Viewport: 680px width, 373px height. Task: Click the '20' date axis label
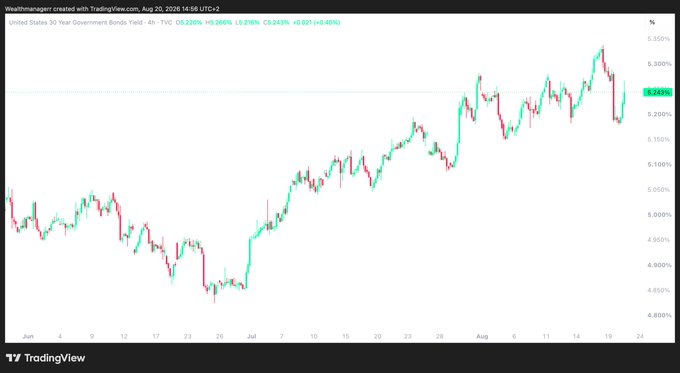[377, 336]
